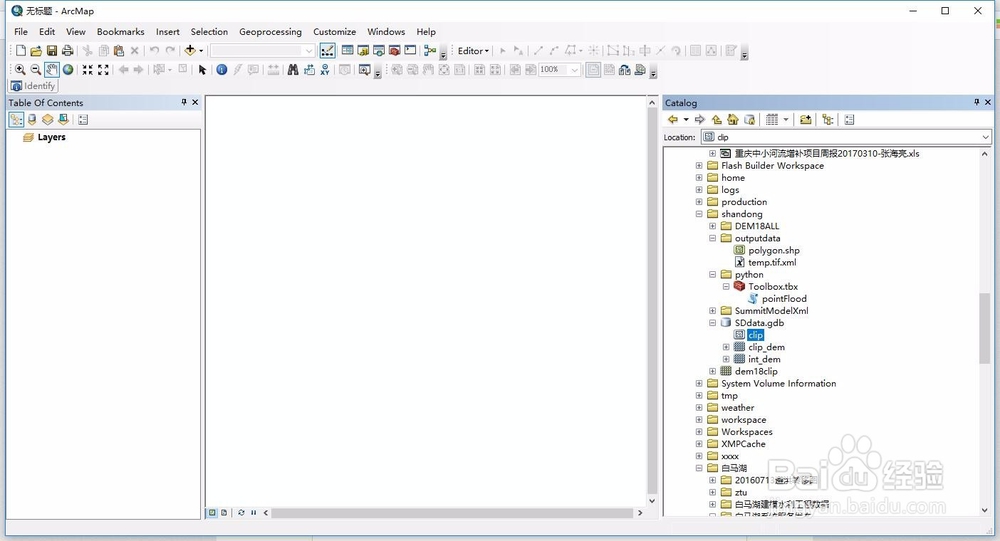Image resolution: width=1000 pixels, height=541 pixels.
Task: Open the Windows menu
Action: point(386,31)
